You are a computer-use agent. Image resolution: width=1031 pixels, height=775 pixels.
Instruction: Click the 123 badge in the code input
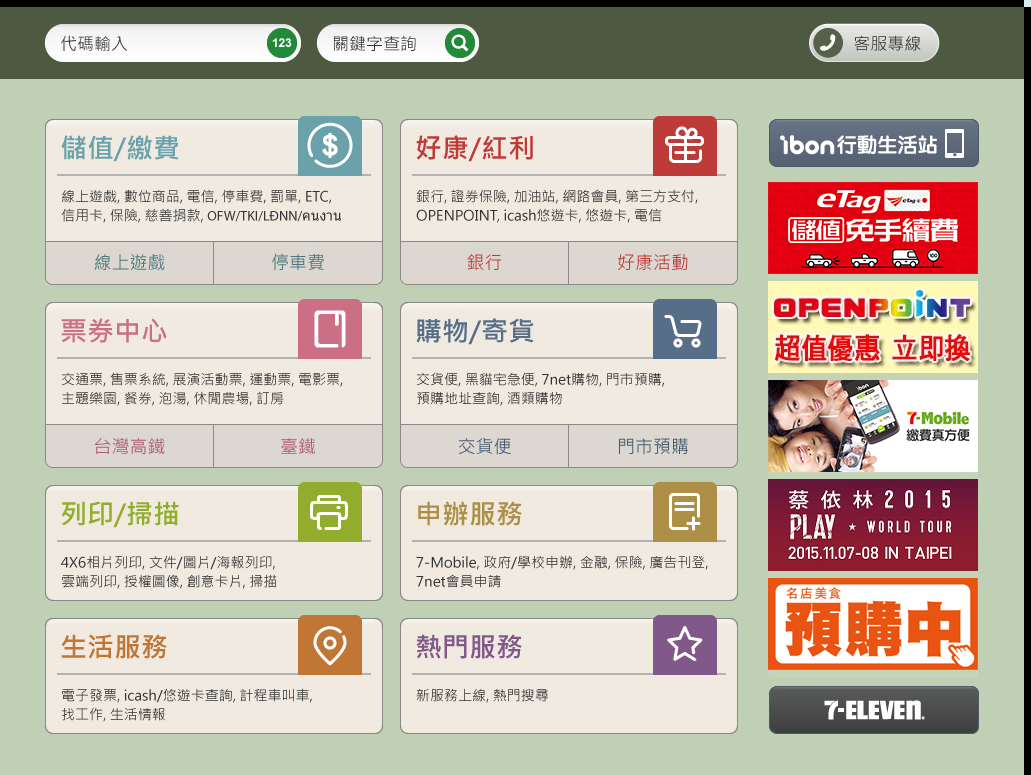pyautogui.click(x=280, y=43)
